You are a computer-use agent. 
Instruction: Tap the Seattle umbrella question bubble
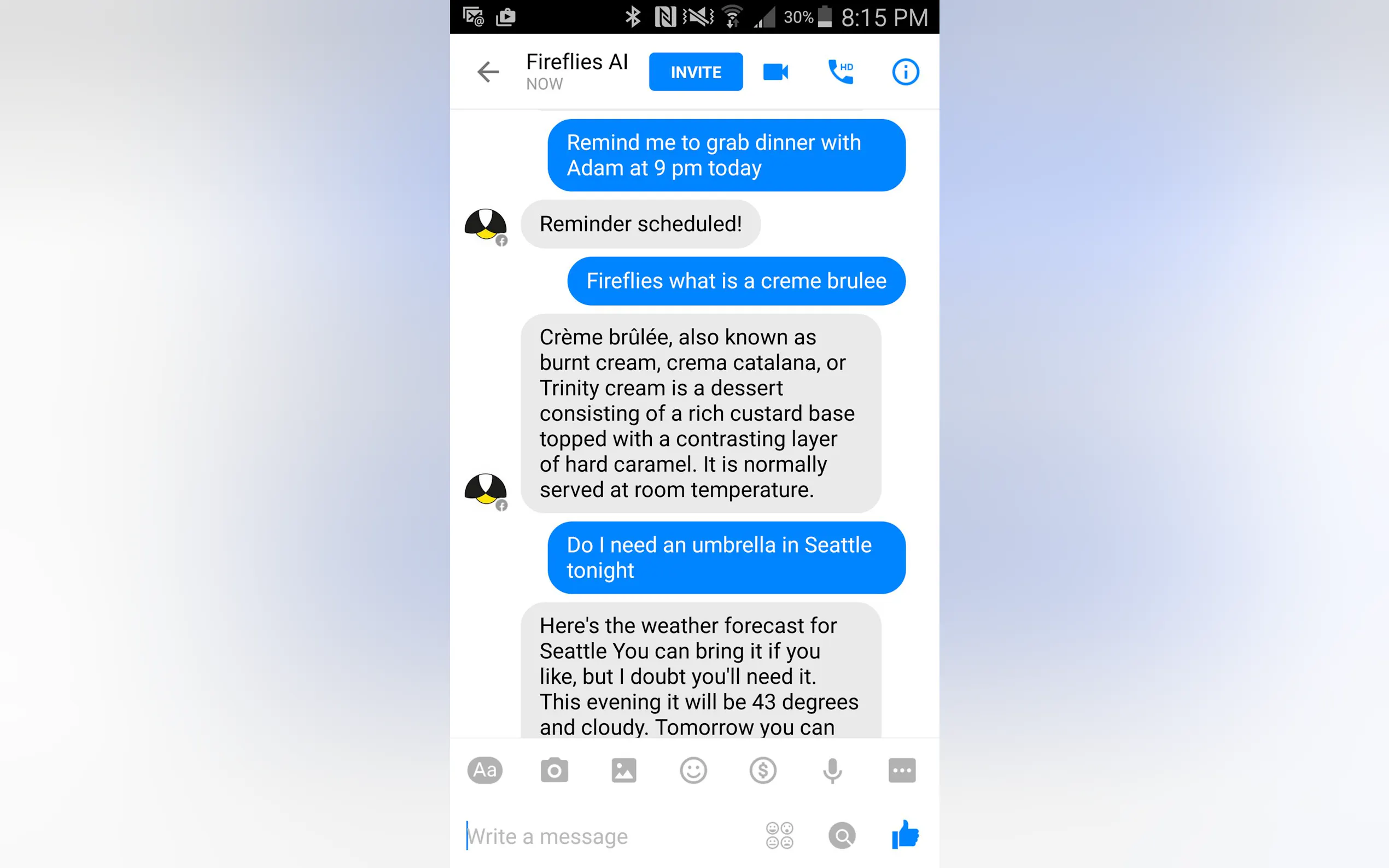click(x=726, y=558)
